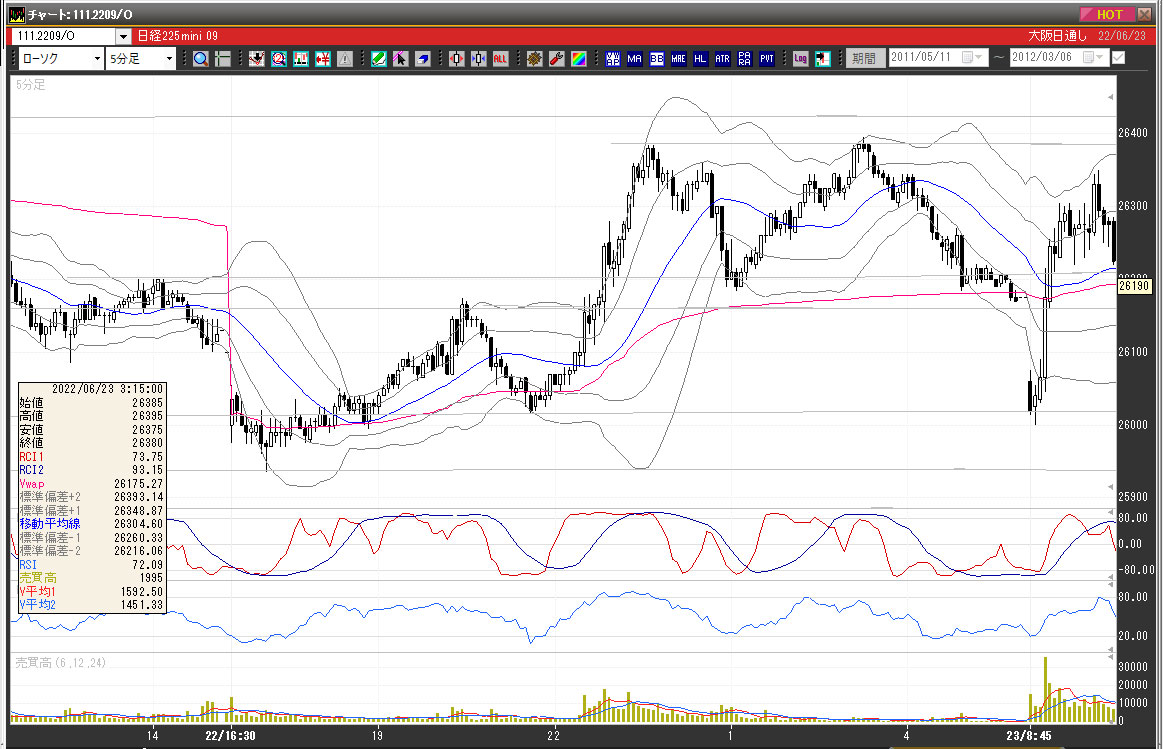Click the RCI1 value 73.75 in data box

[x=147, y=457]
